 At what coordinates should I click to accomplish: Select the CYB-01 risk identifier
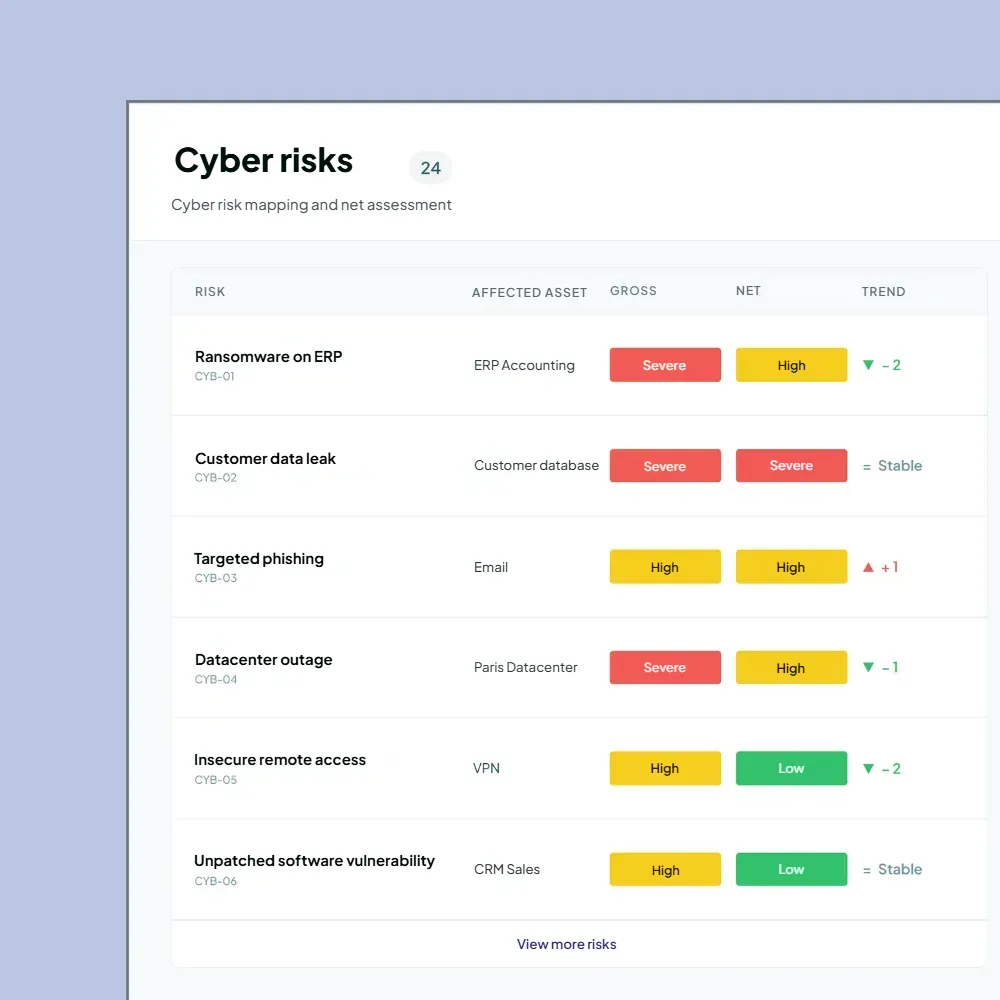click(214, 376)
